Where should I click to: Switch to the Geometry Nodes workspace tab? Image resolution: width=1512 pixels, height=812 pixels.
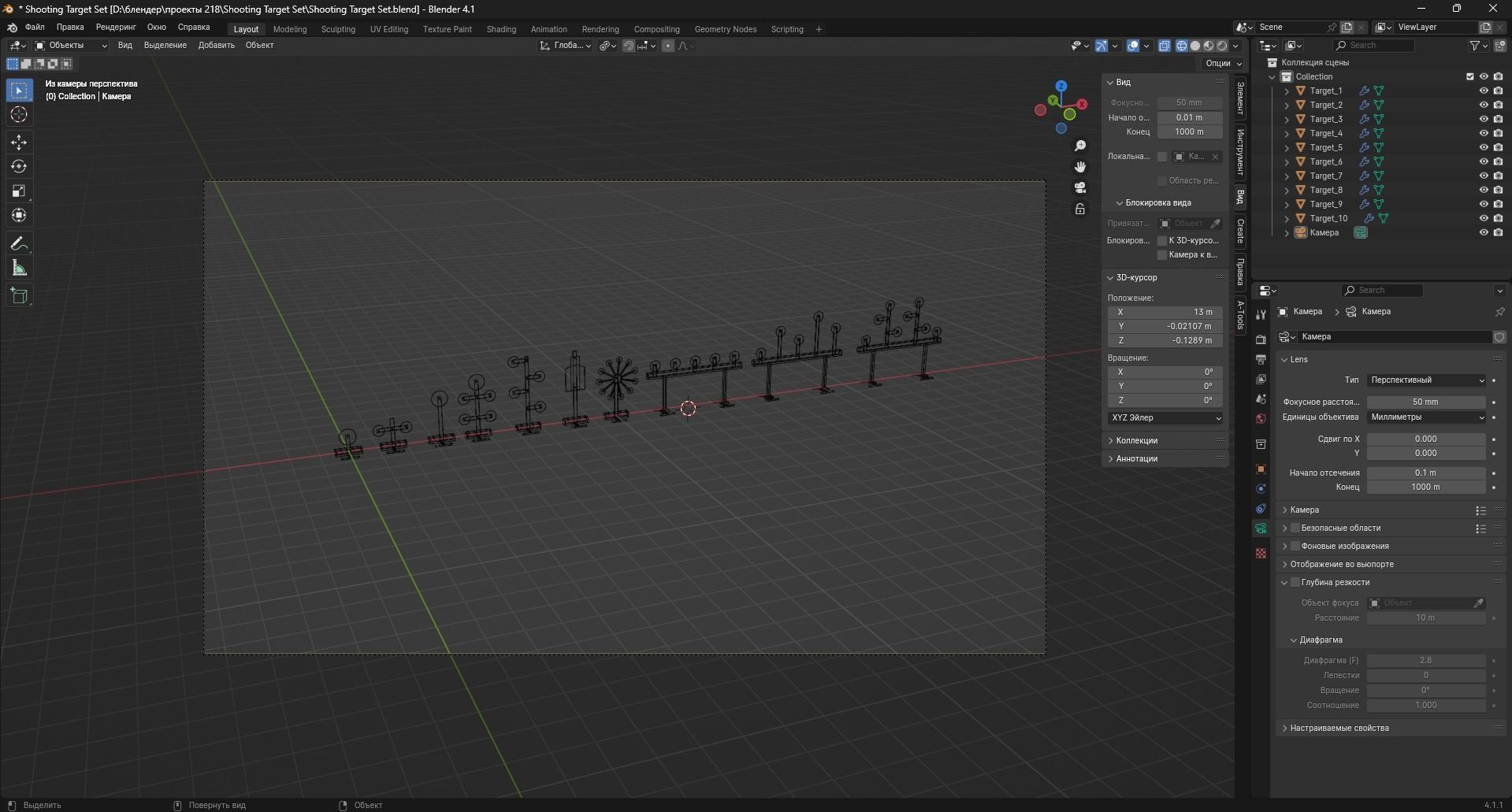click(x=725, y=29)
